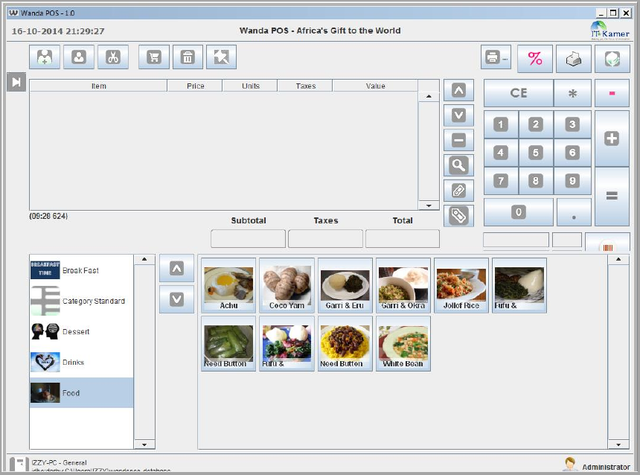Open the printer options button
This screenshot has height=475, width=640.
(x=496, y=58)
